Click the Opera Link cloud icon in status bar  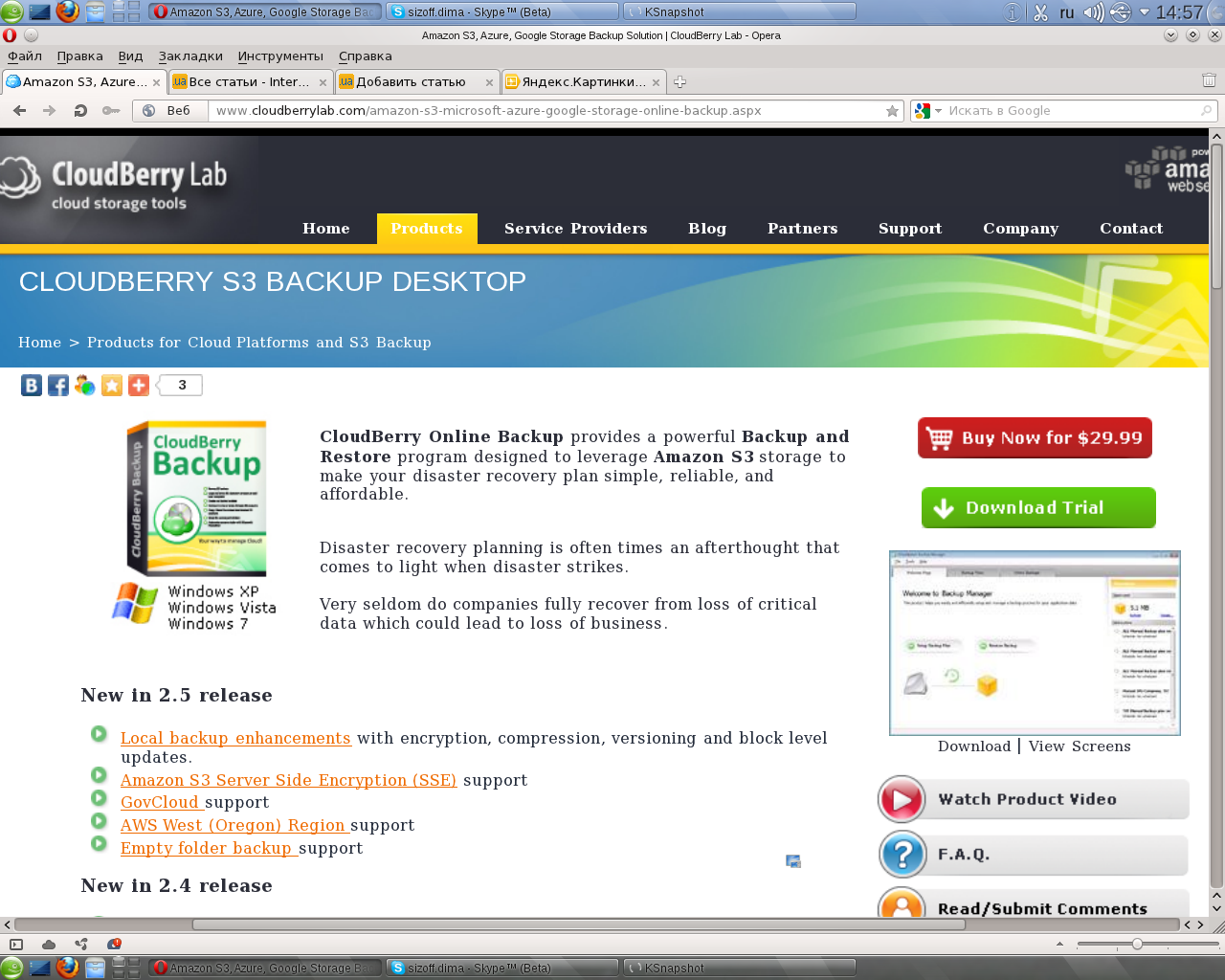[49, 945]
